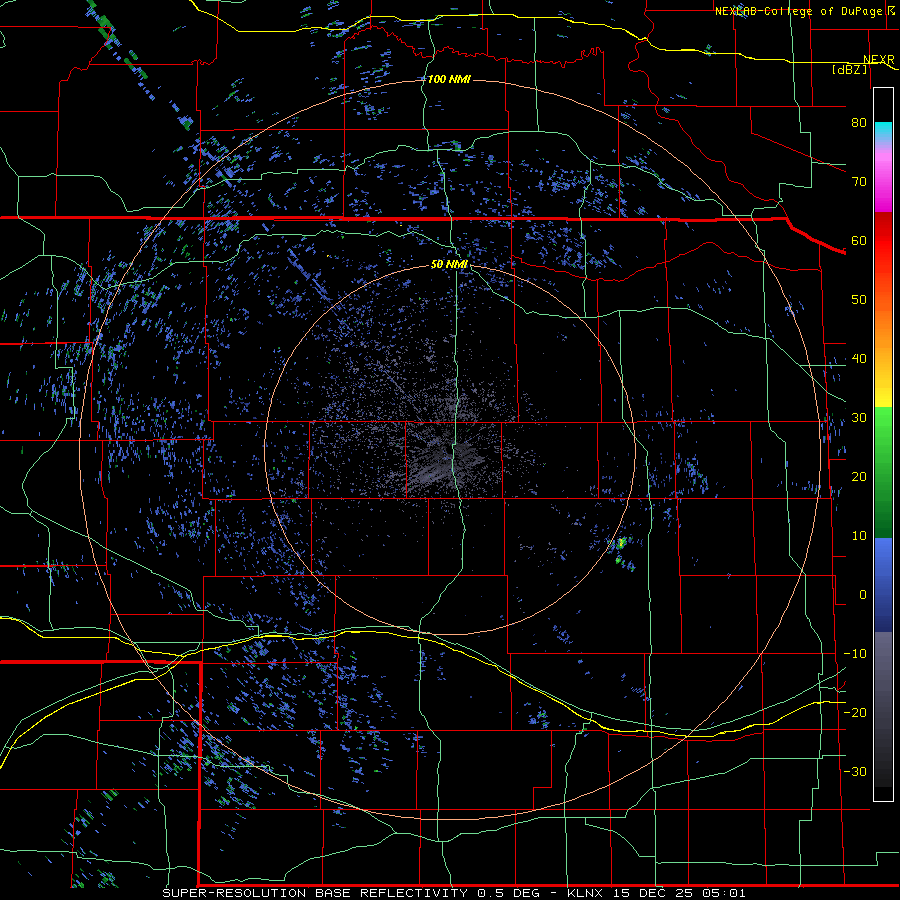Image resolution: width=900 pixels, height=900 pixels.
Task: Click the 80 value on the dBZ scale
Action: (x=859, y=123)
